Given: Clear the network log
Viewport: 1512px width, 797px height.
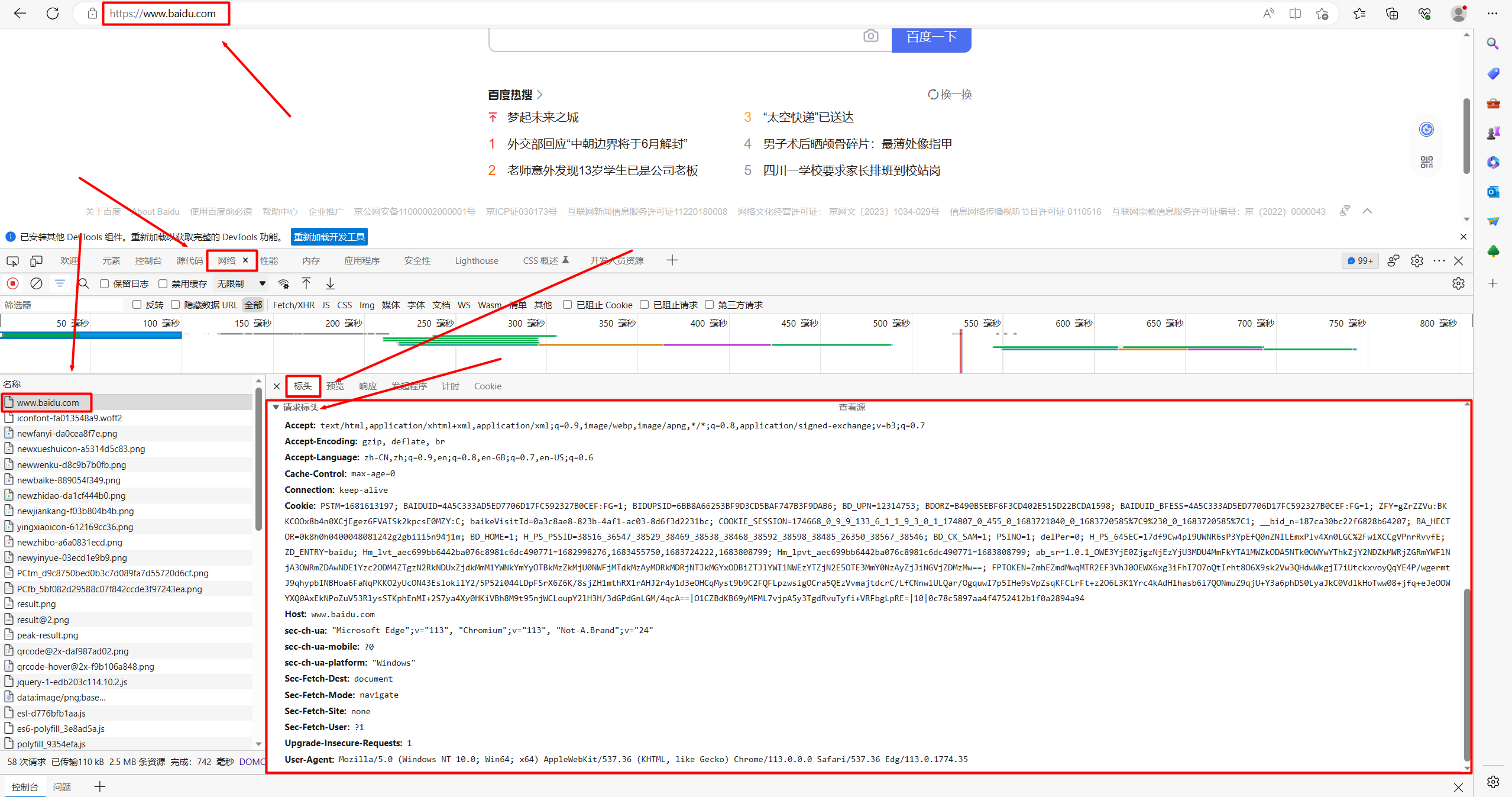Looking at the screenshot, I should 36,283.
